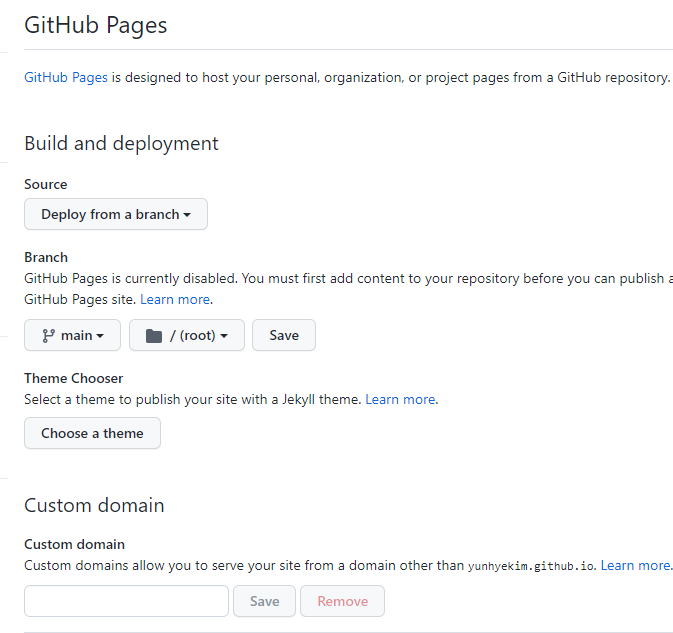Click the 'Theme Chooser' label
673x633 pixels.
tap(73, 379)
